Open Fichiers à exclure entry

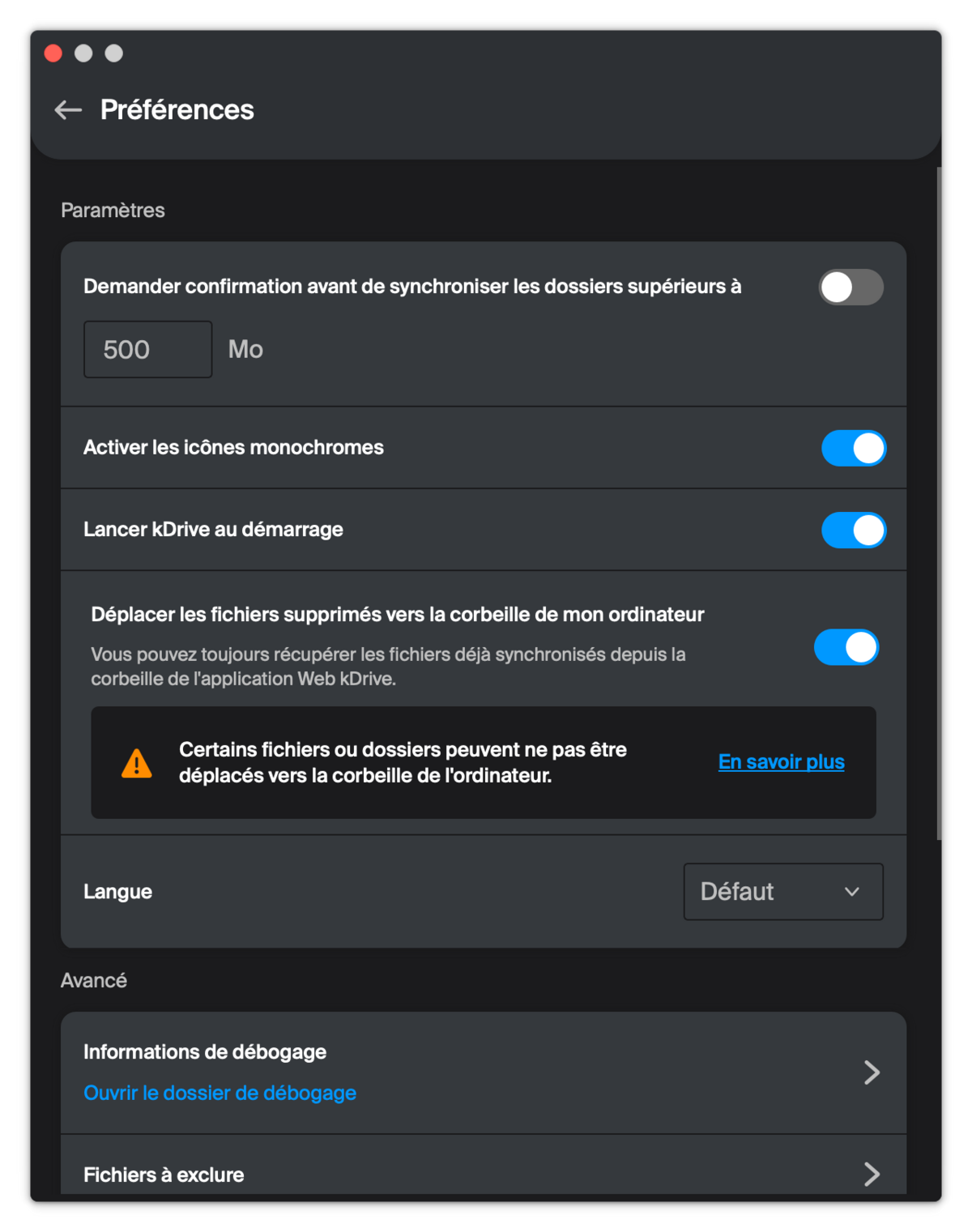(484, 1166)
